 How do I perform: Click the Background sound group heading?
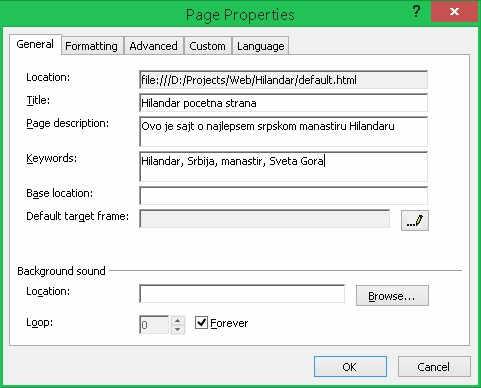pyautogui.click(x=61, y=271)
